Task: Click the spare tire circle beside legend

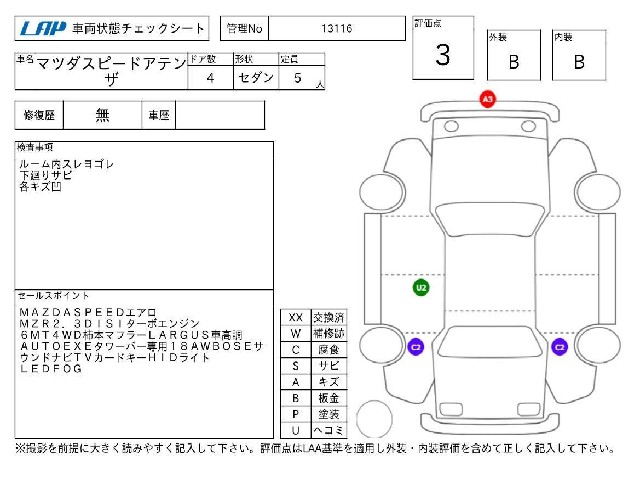Action: pyautogui.click(x=374, y=419)
